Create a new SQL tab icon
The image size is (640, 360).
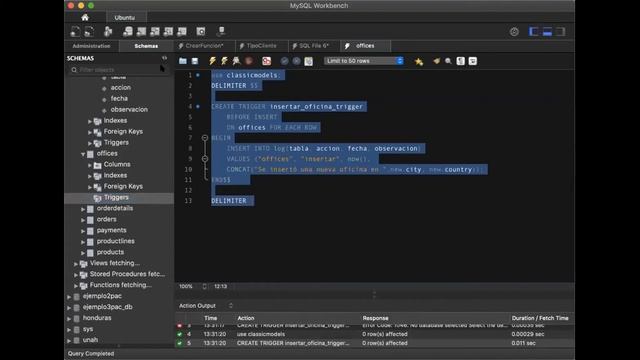pyautogui.click(x=75, y=31)
